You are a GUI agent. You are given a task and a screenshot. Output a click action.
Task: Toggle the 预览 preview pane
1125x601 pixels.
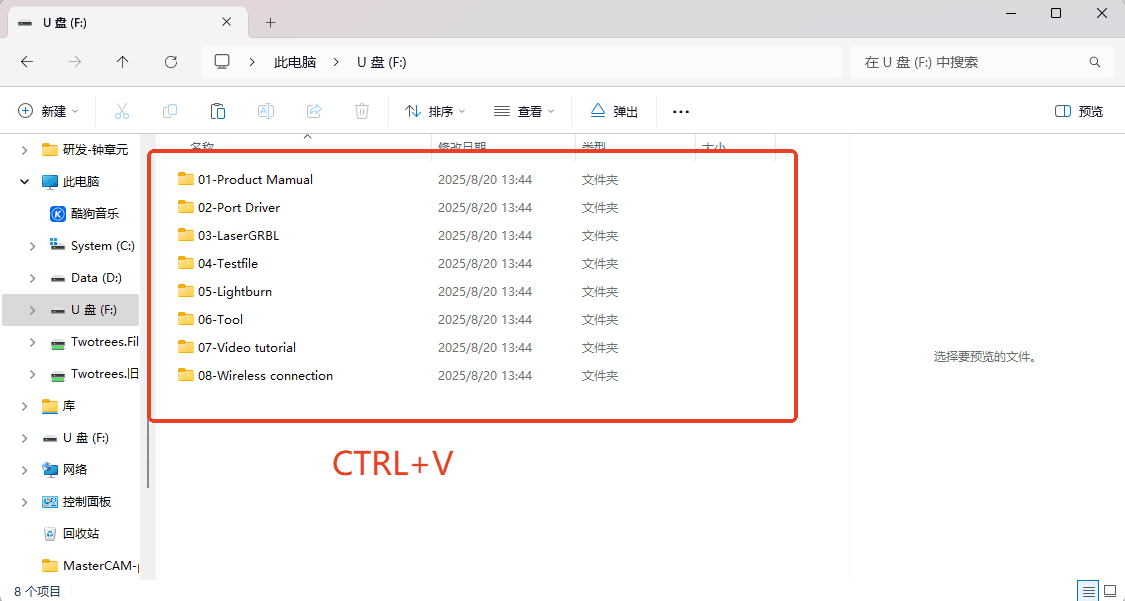(1079, 111)
